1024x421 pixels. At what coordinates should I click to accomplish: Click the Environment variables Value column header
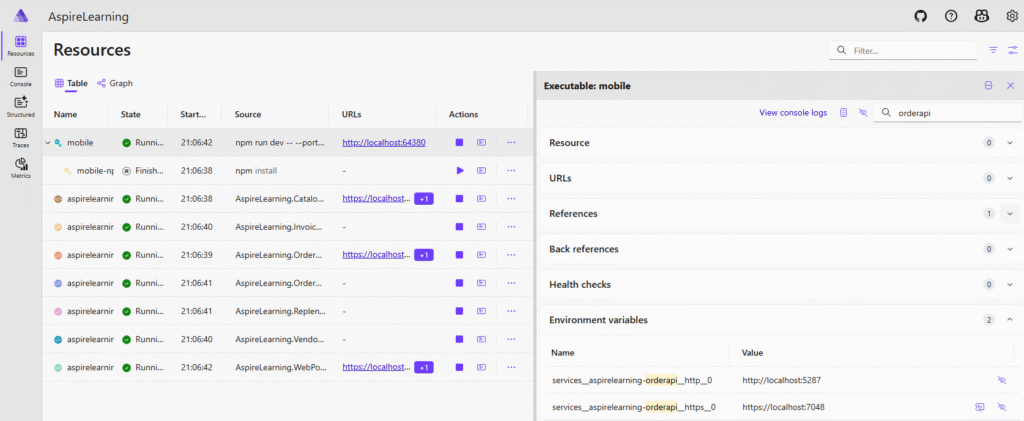752,352
